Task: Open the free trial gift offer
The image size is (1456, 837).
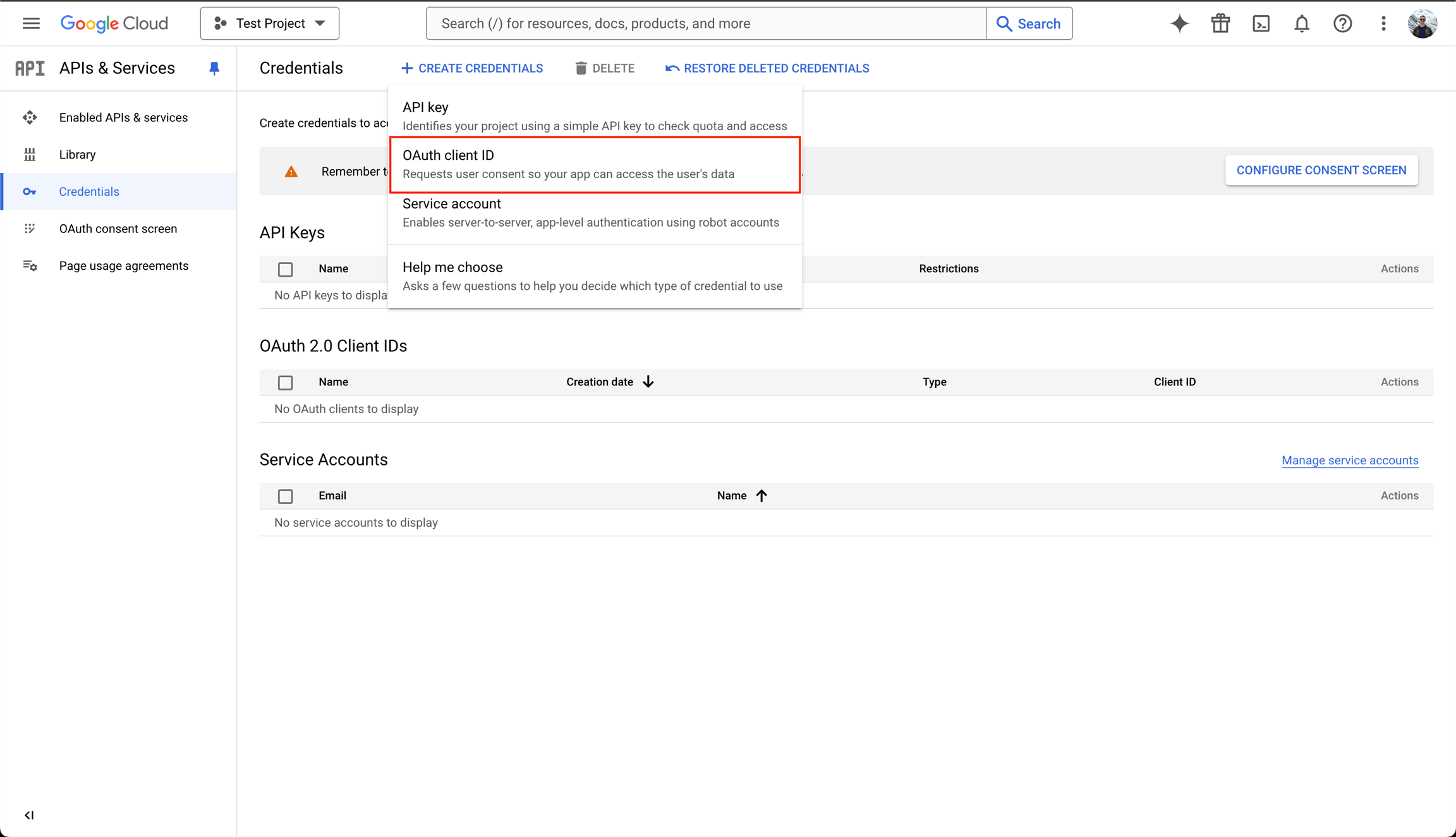Action: (x=1220, y=23)
